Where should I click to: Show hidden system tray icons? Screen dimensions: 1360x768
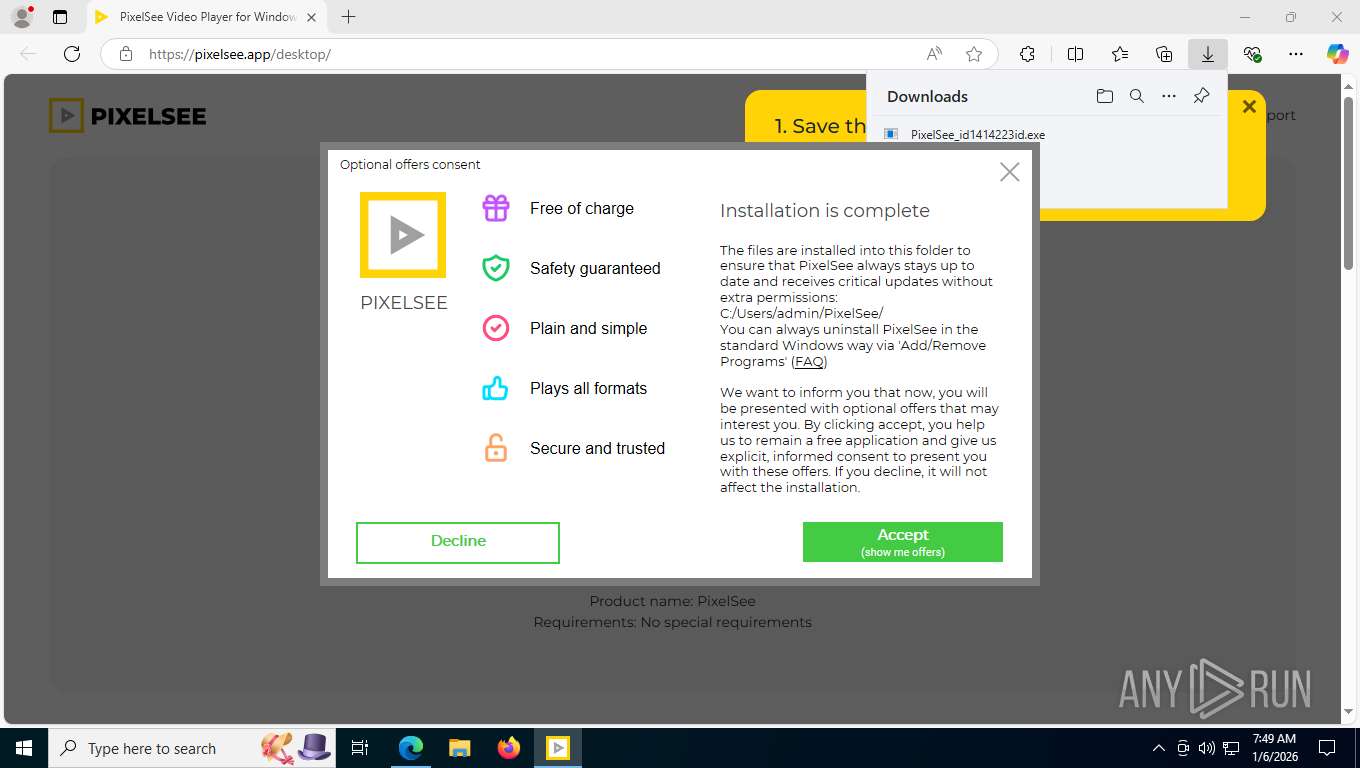coord(1159,748)
